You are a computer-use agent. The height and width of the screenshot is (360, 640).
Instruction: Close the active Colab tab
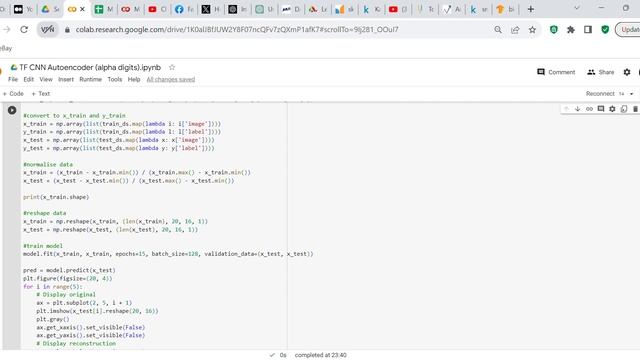[x=82, y=9]
